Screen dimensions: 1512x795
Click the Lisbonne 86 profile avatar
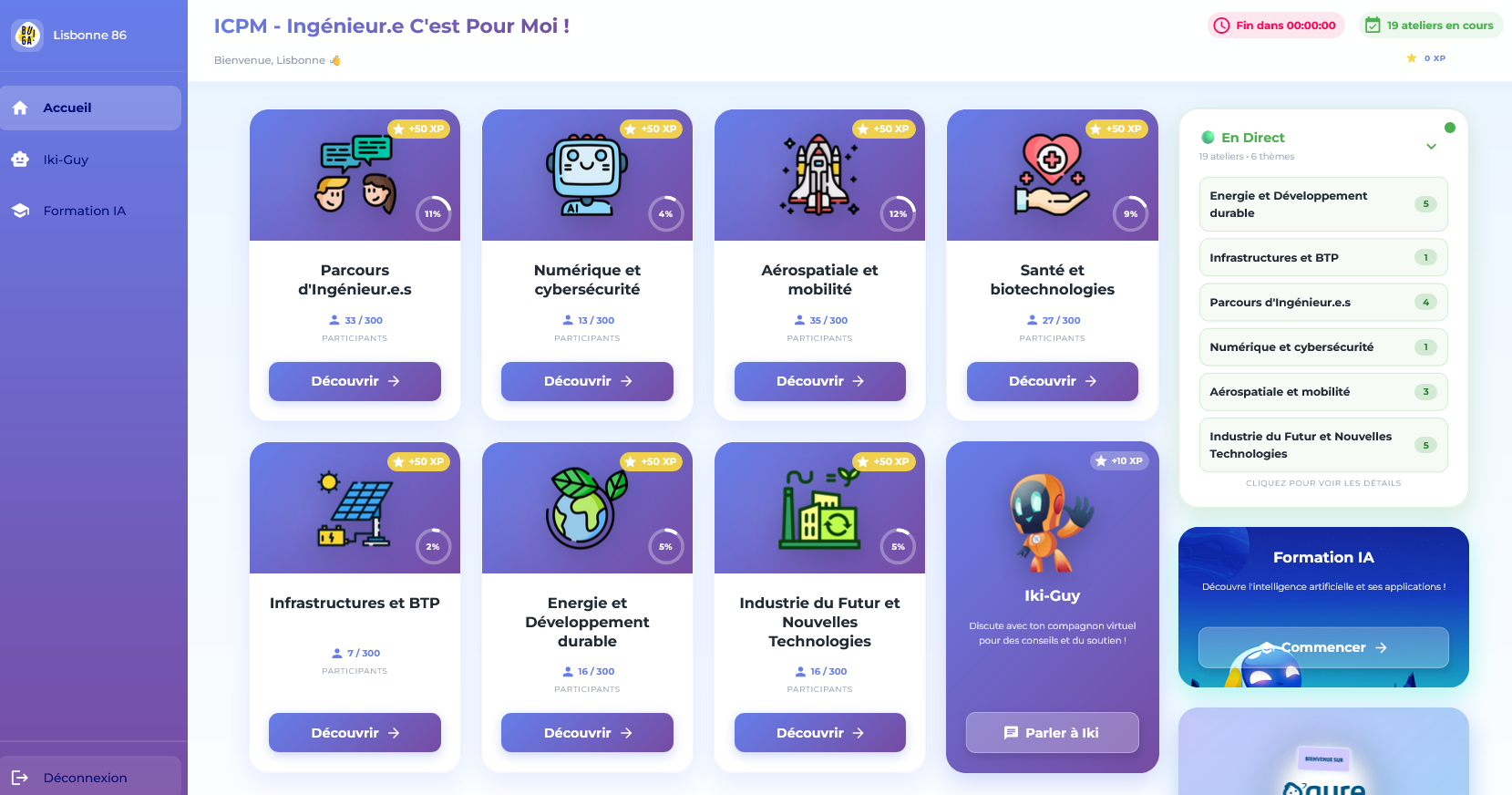(27, 36)
